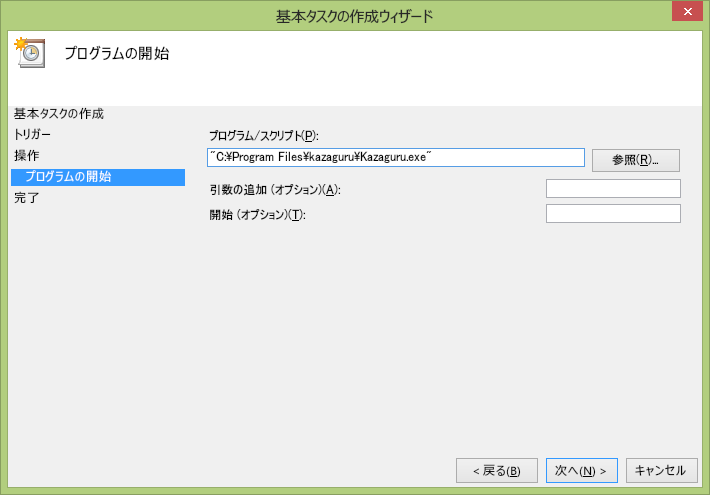Click the キャンセル button

[662, 471]
